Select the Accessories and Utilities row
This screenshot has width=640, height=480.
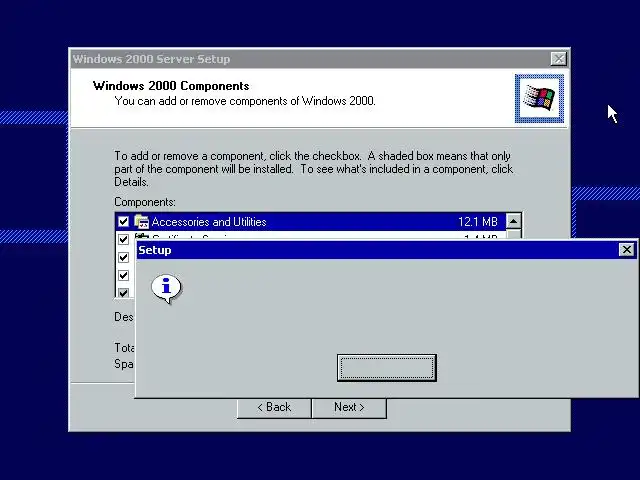(x=311, y=222)
